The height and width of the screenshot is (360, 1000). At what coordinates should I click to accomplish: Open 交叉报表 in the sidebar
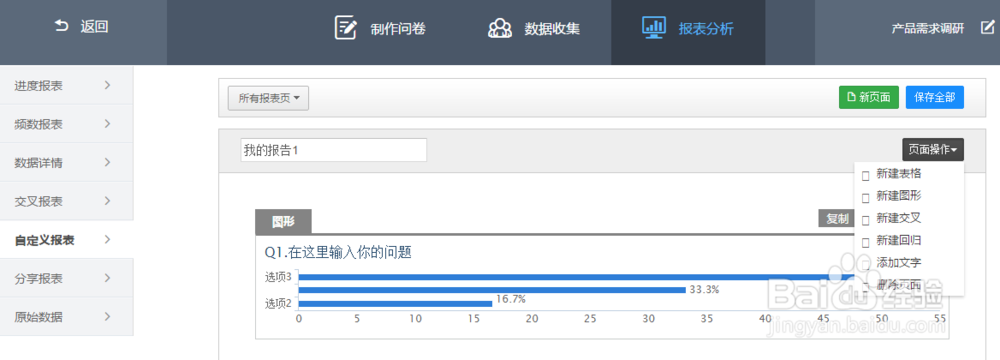tap(66, 201)
